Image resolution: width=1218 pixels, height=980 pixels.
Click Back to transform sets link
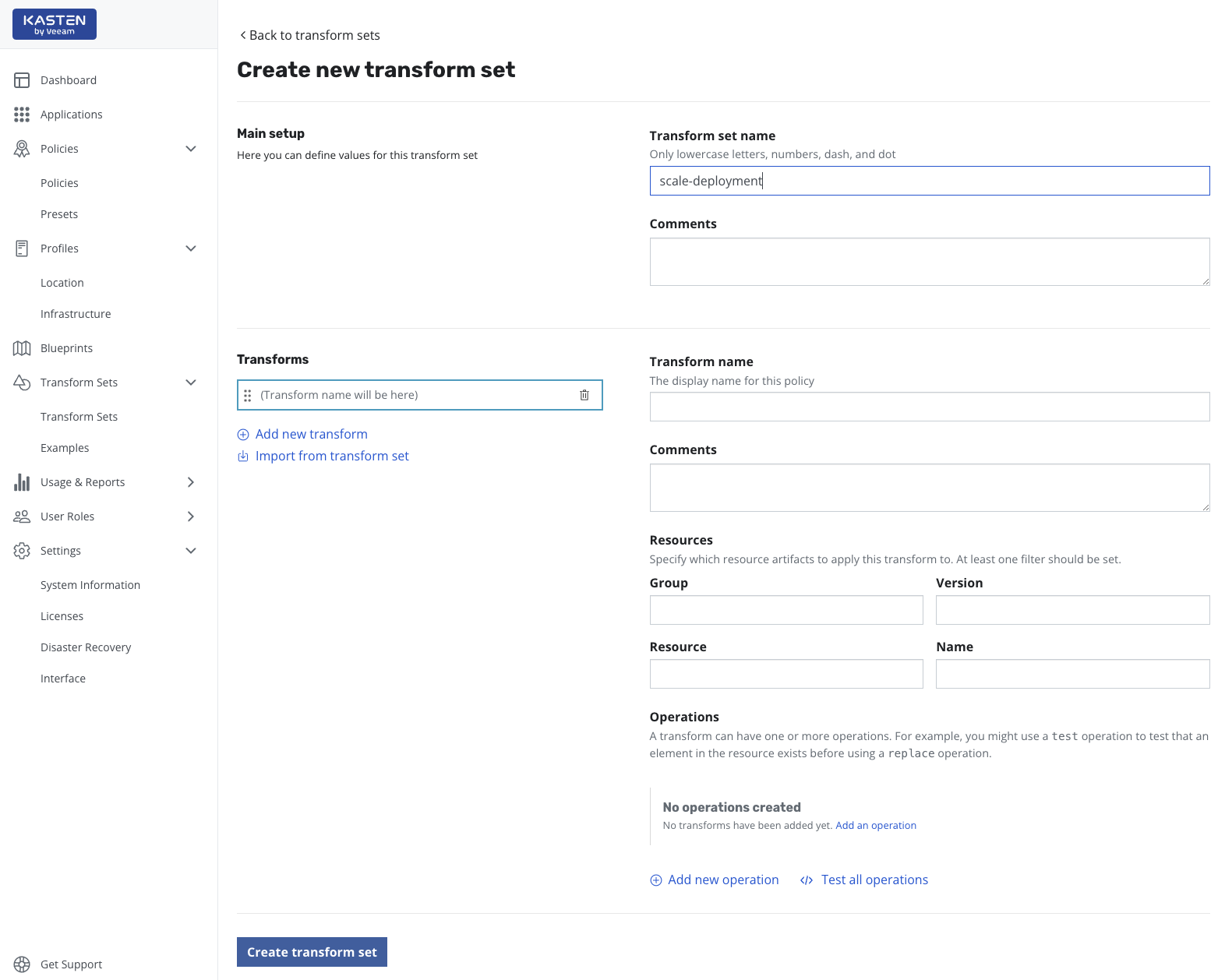(310, 35)
